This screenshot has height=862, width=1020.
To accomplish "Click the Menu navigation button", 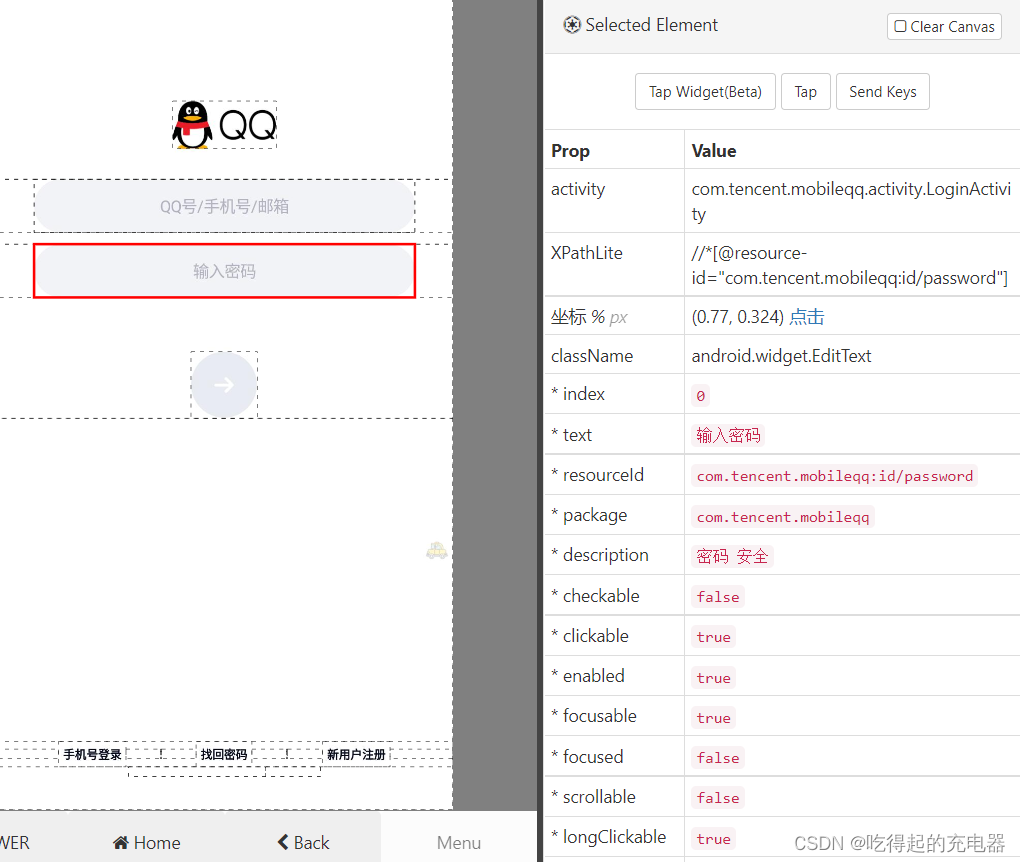I will tap(459, 842).
